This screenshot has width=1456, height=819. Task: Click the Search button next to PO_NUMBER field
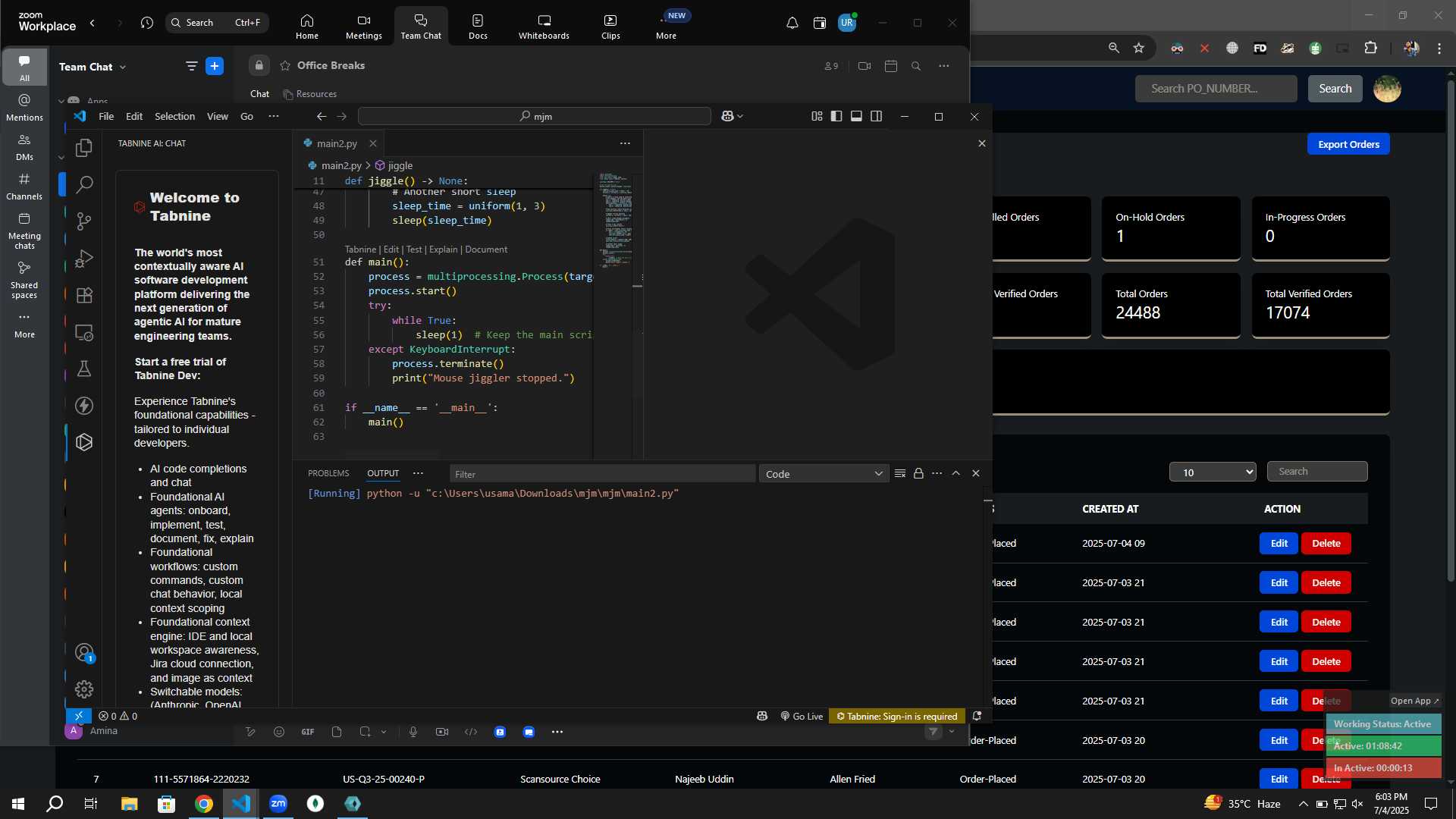pyautogui.click(x=1335, y=89)
